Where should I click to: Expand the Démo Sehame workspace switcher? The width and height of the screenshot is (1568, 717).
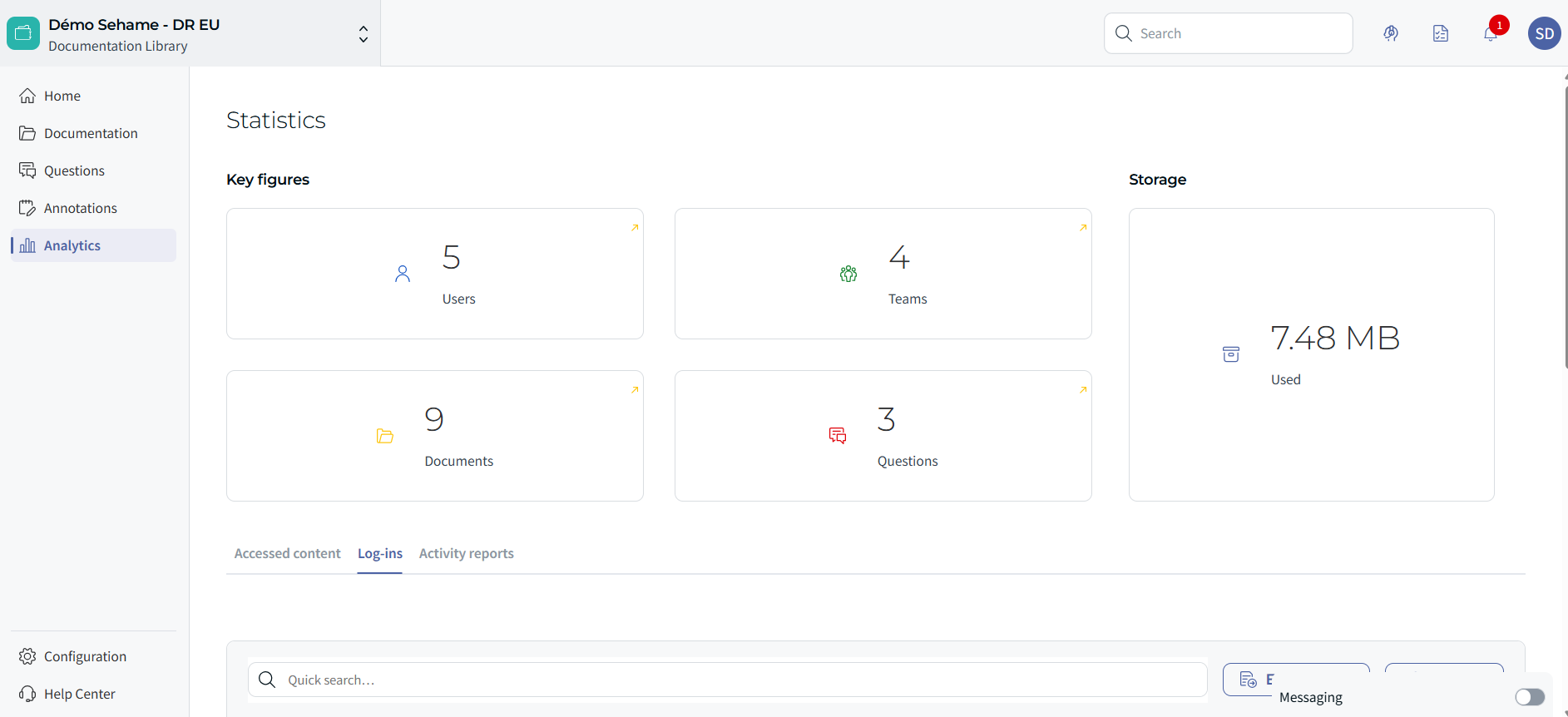coord(363,34)
